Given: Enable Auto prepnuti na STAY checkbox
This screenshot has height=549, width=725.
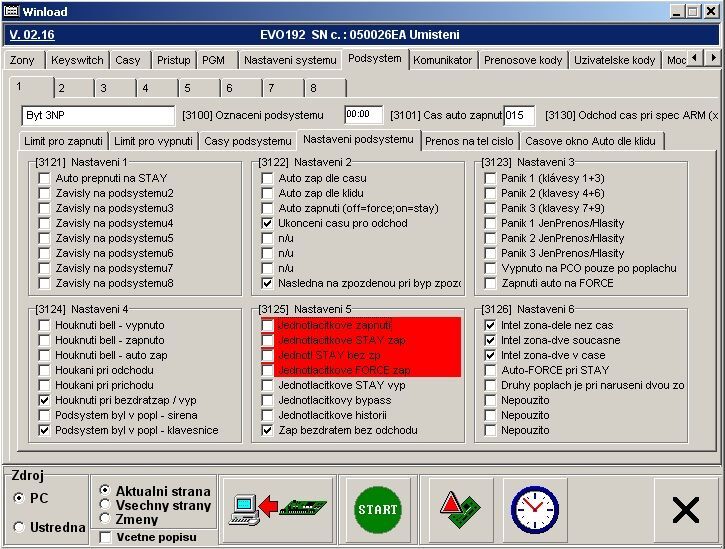Looking at the screenshot, I should coord(44,178).
